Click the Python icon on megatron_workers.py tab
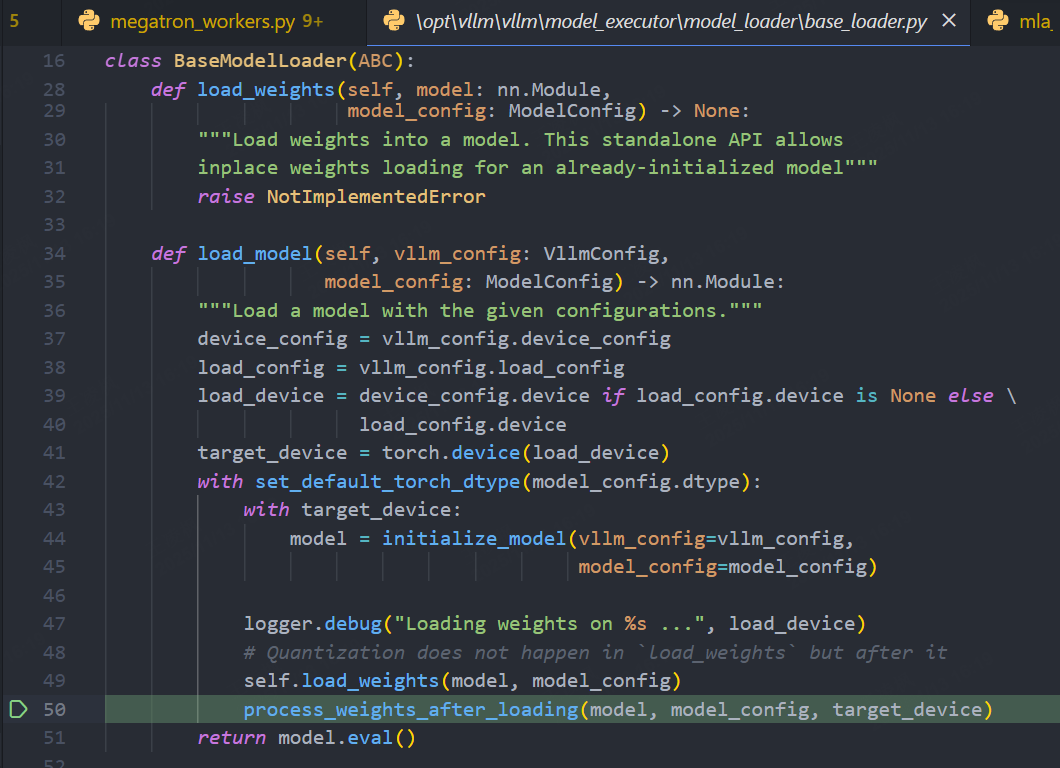Image resolution: width=1060 pixels, height=768 pixels. (89, 21)
